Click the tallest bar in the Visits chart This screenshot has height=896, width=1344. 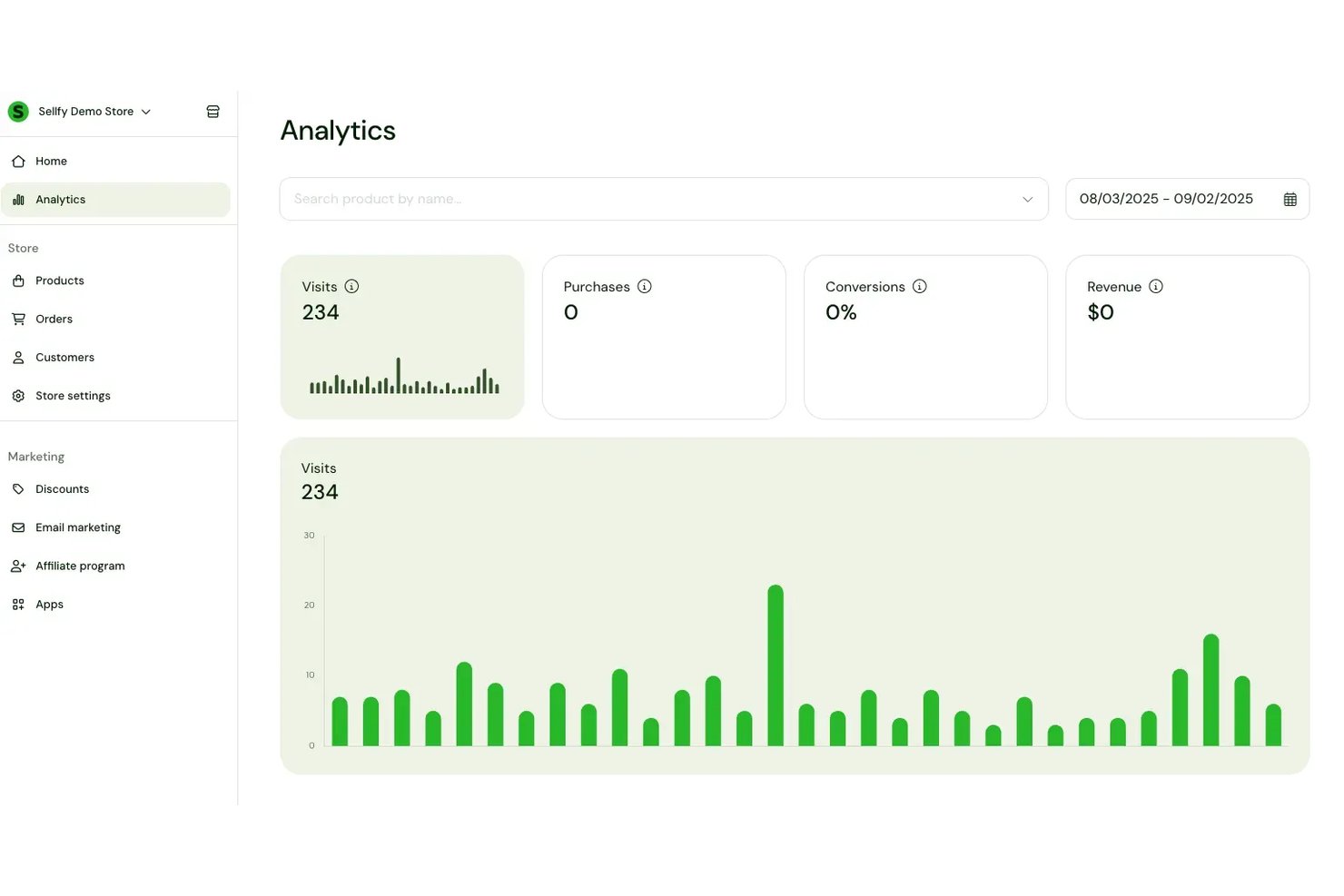point(776,665)
